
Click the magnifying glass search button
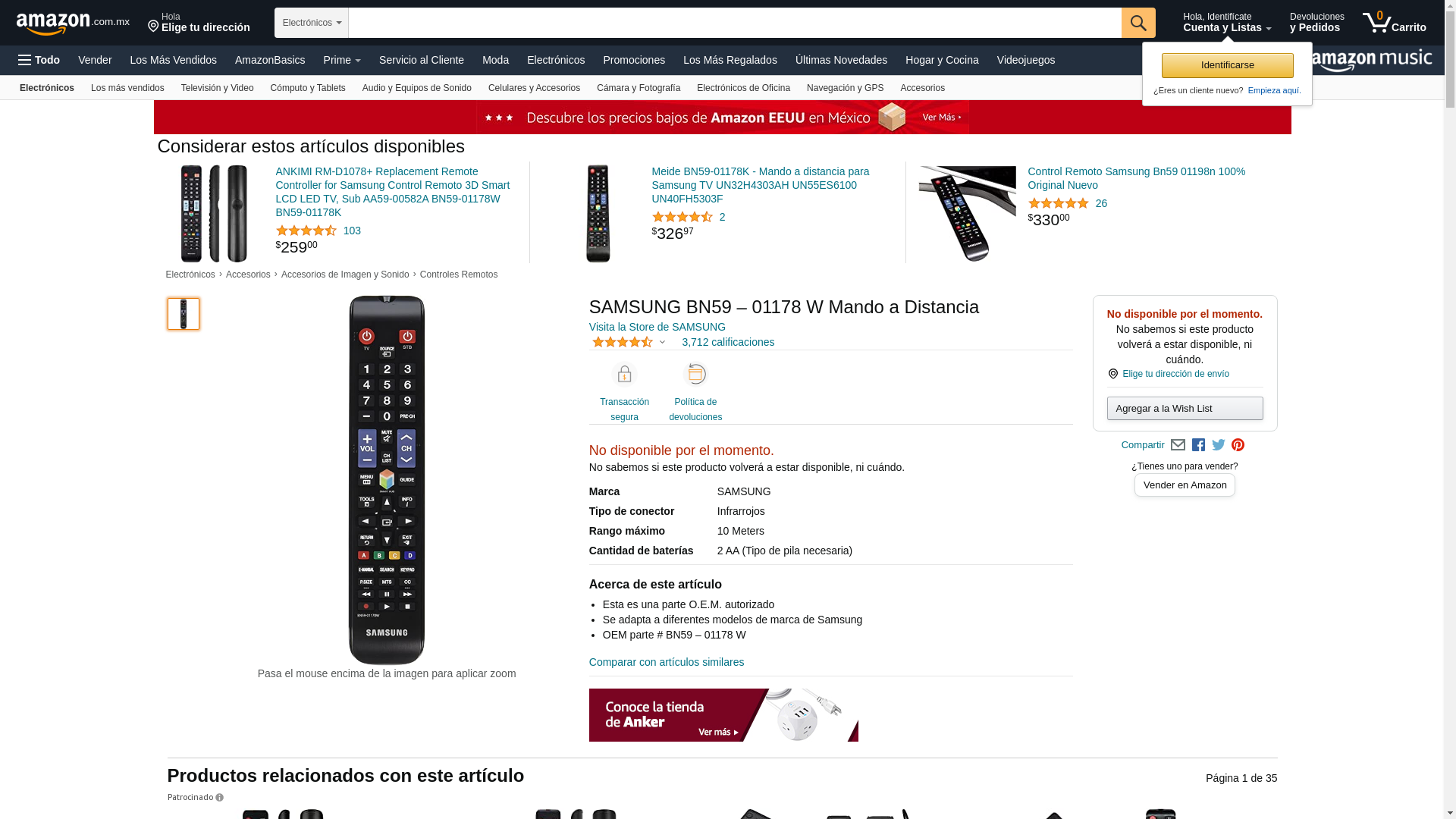click(x=1138, y=23)
